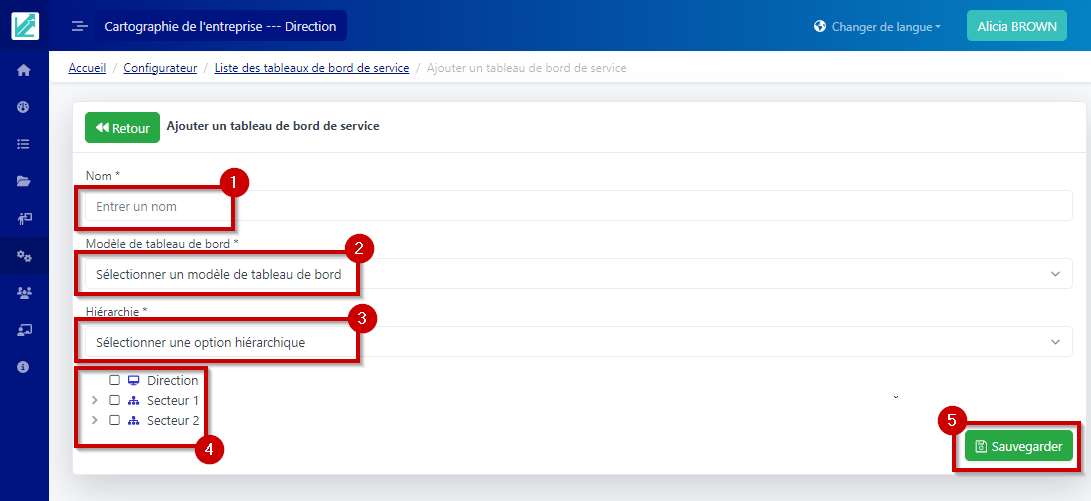
Task: Toggle the hamburger sidebar menu icon
Action: [80, 26]
